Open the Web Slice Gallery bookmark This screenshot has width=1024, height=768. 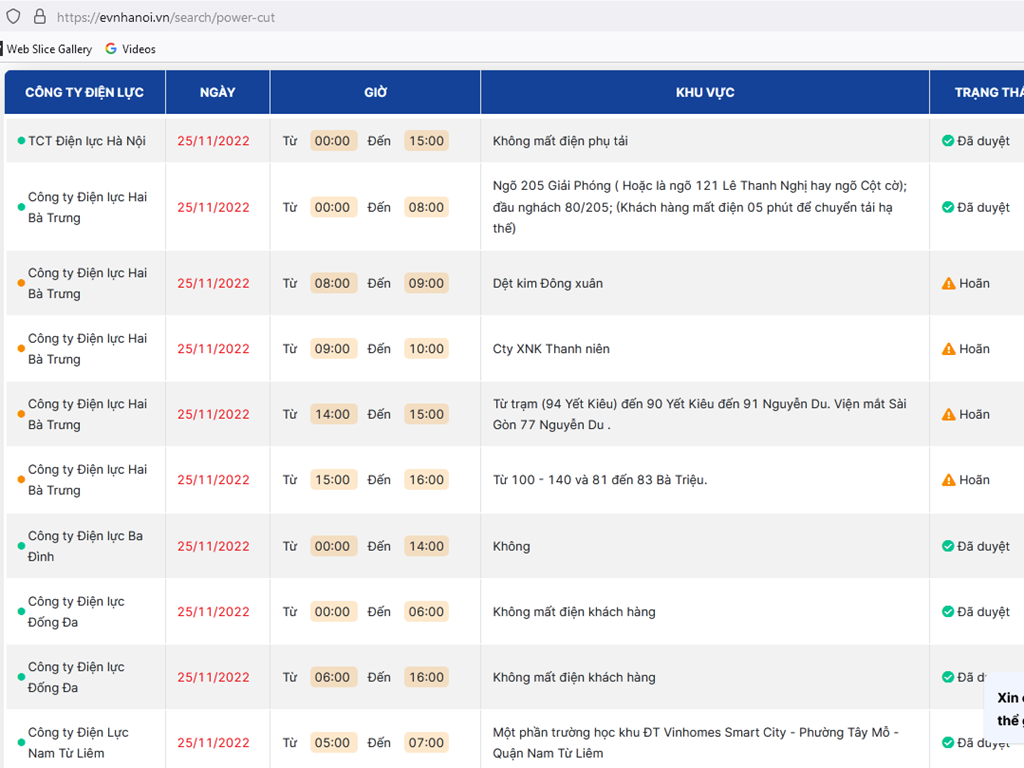pyautogui.click(x=49, y=49)
